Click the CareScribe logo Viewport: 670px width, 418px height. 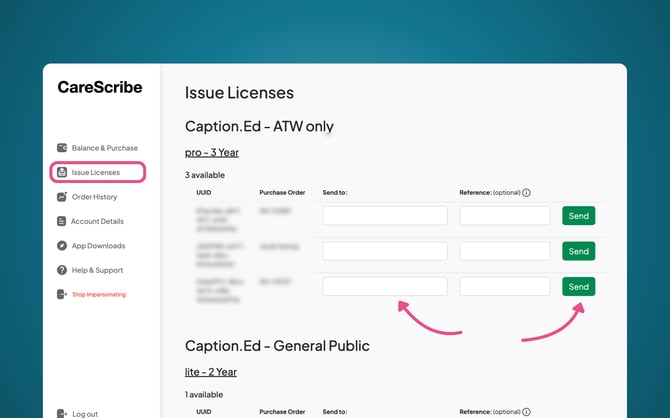[100, 88]
